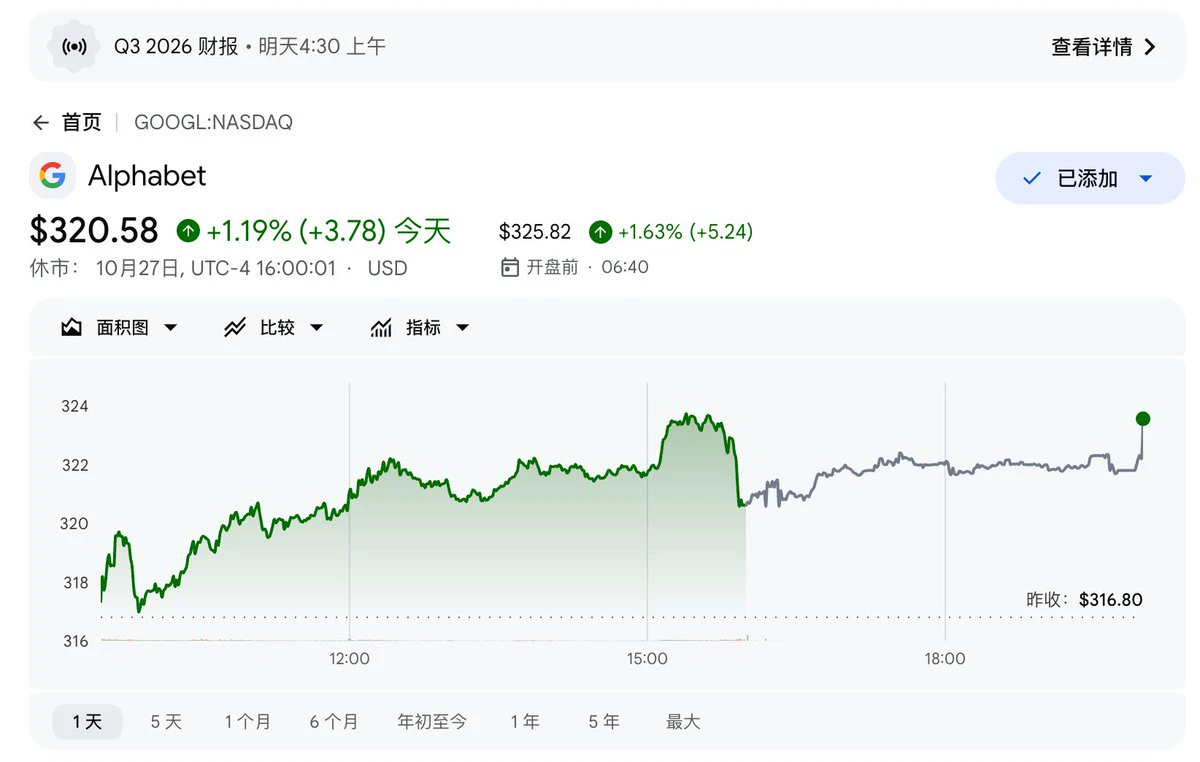
Task: Click the area chart icon beside 面积图
Action: point(72,328)
